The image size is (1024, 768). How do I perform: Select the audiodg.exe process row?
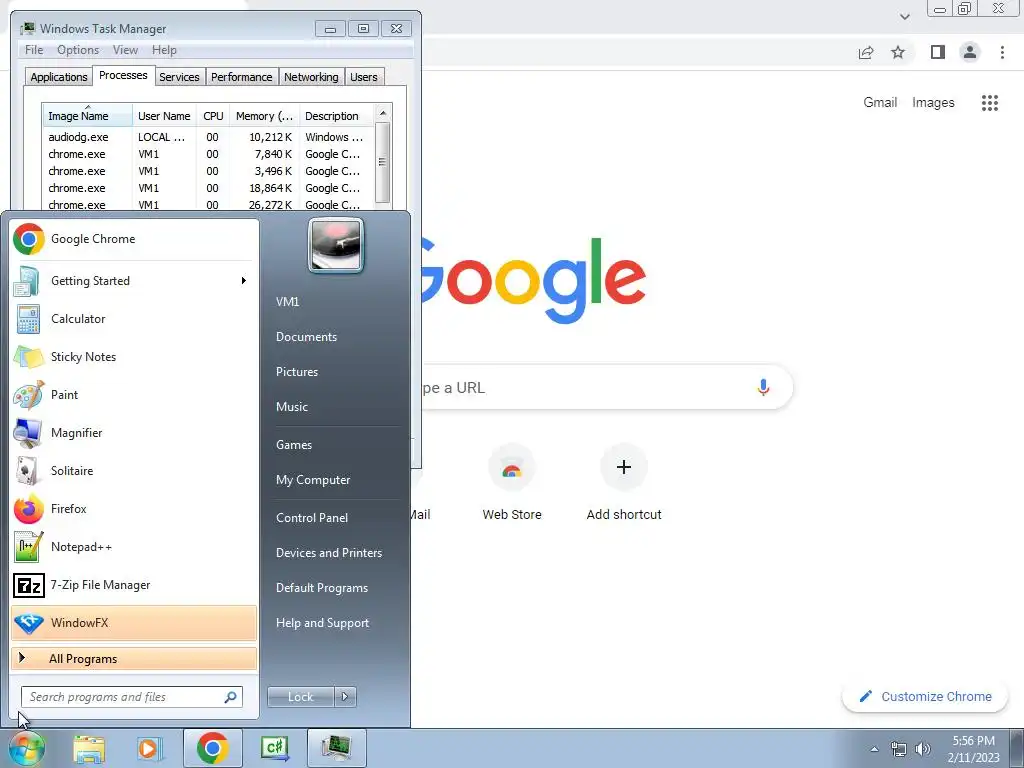coord(208,137)
